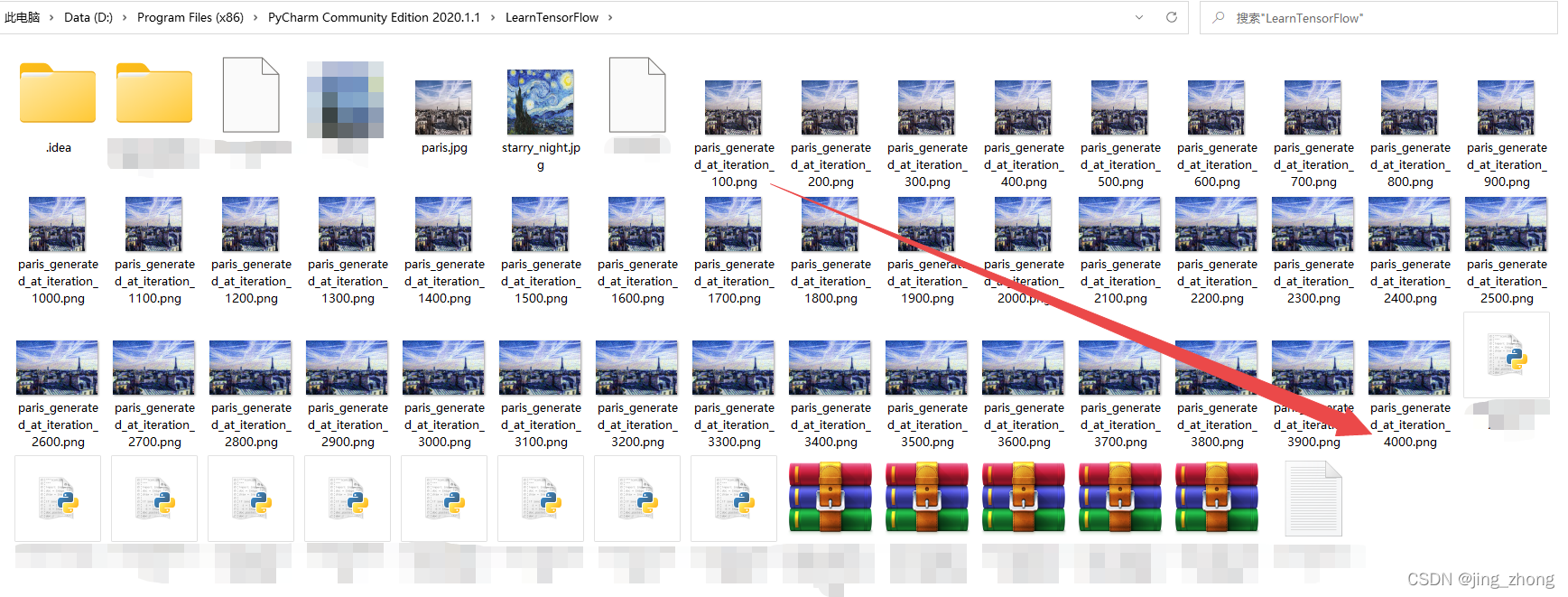Select paris_generated_at_iteration_1300.png file

click(x=348, y=251)
